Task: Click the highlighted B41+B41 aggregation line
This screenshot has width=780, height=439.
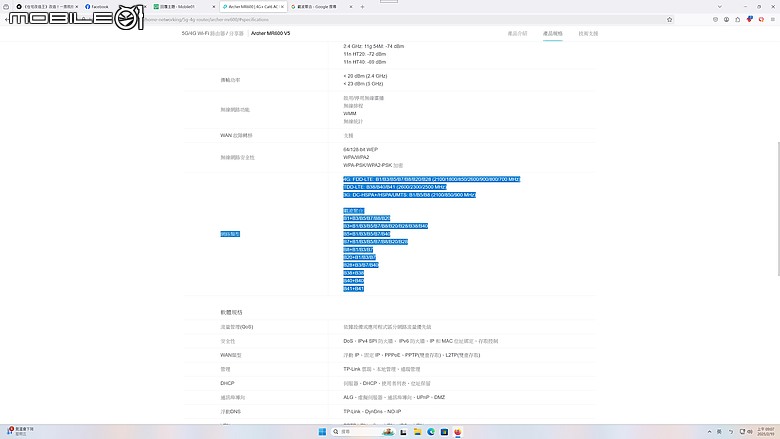Action: point(354,289)
